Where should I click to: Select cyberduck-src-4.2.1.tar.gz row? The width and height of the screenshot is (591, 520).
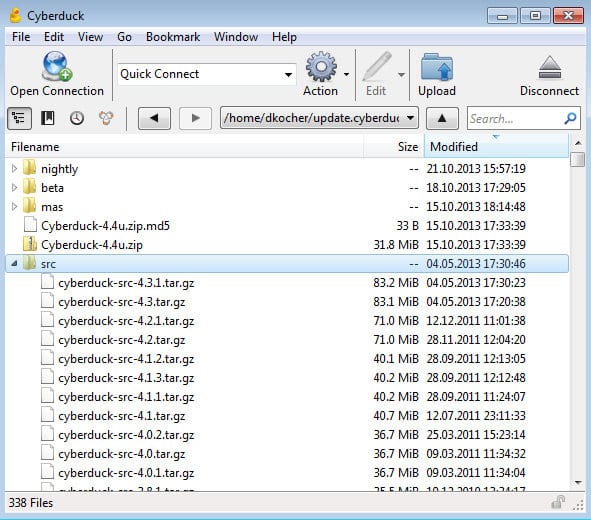pos(287,321)
